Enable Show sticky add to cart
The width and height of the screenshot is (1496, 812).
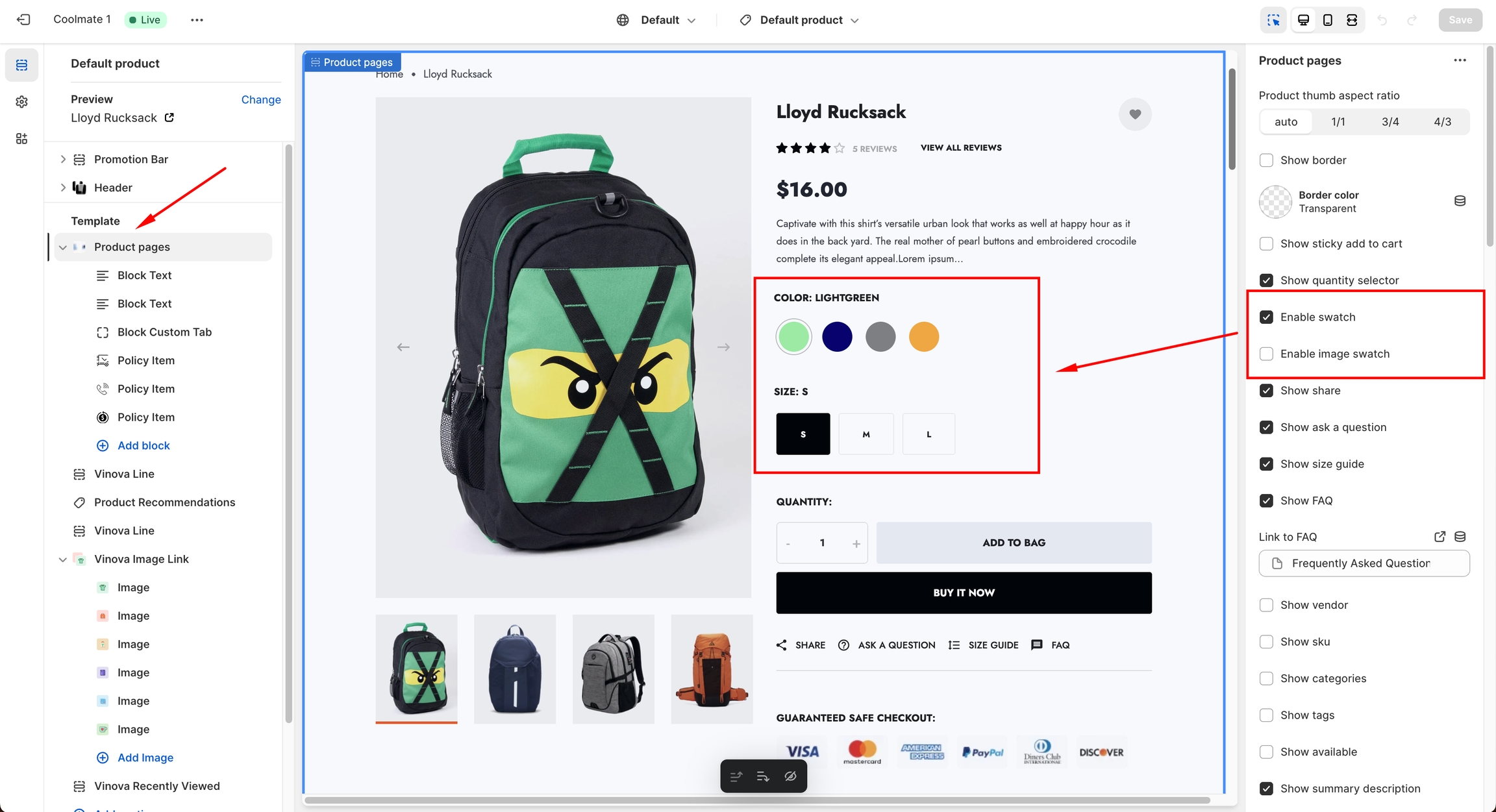click(1266, 244)
